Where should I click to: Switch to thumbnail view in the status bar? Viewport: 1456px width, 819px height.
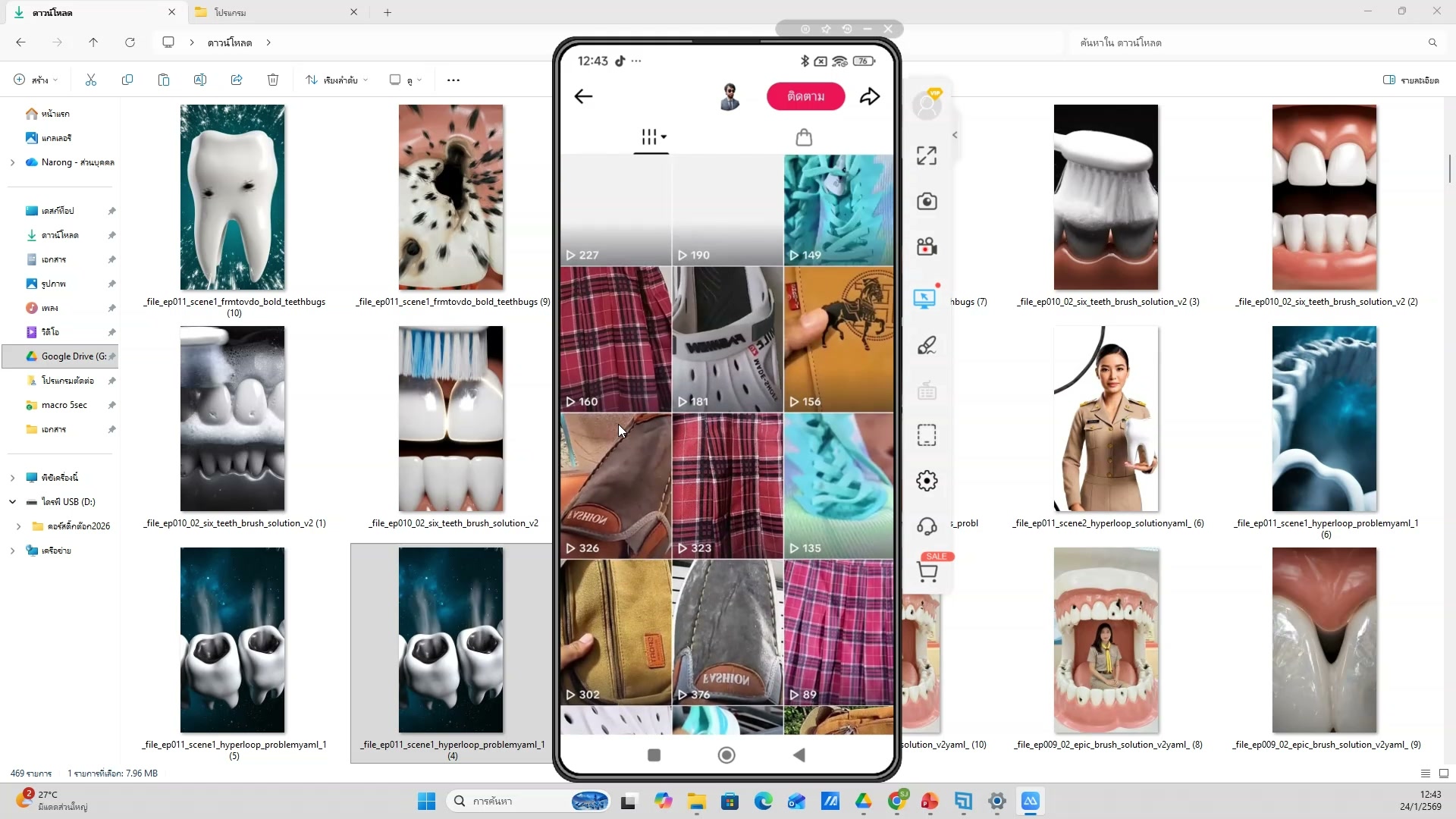pyautogui.click(x=1445, y=773)
